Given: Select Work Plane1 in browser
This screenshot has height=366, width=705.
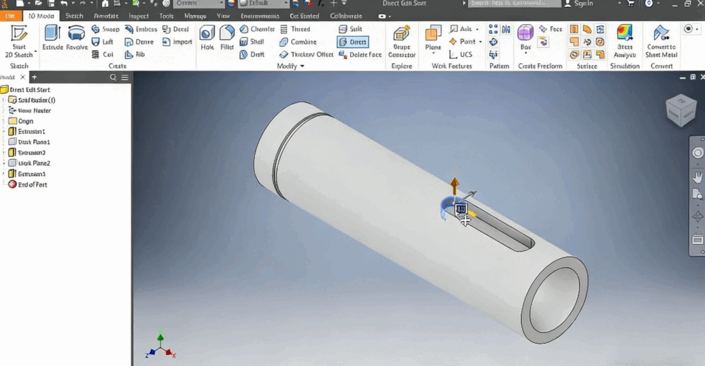Looking at the screenshot, I should coord(30,142).
